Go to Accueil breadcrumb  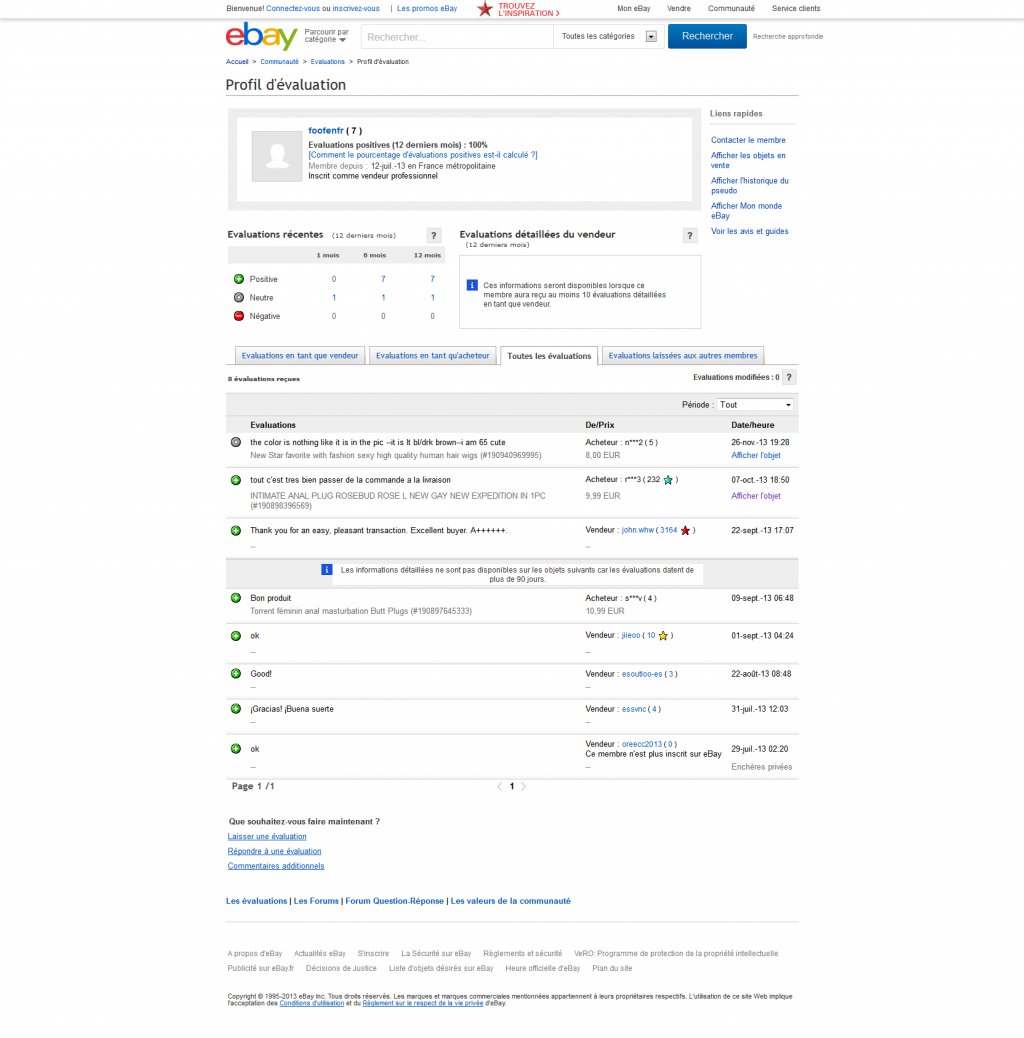point(237,62)
